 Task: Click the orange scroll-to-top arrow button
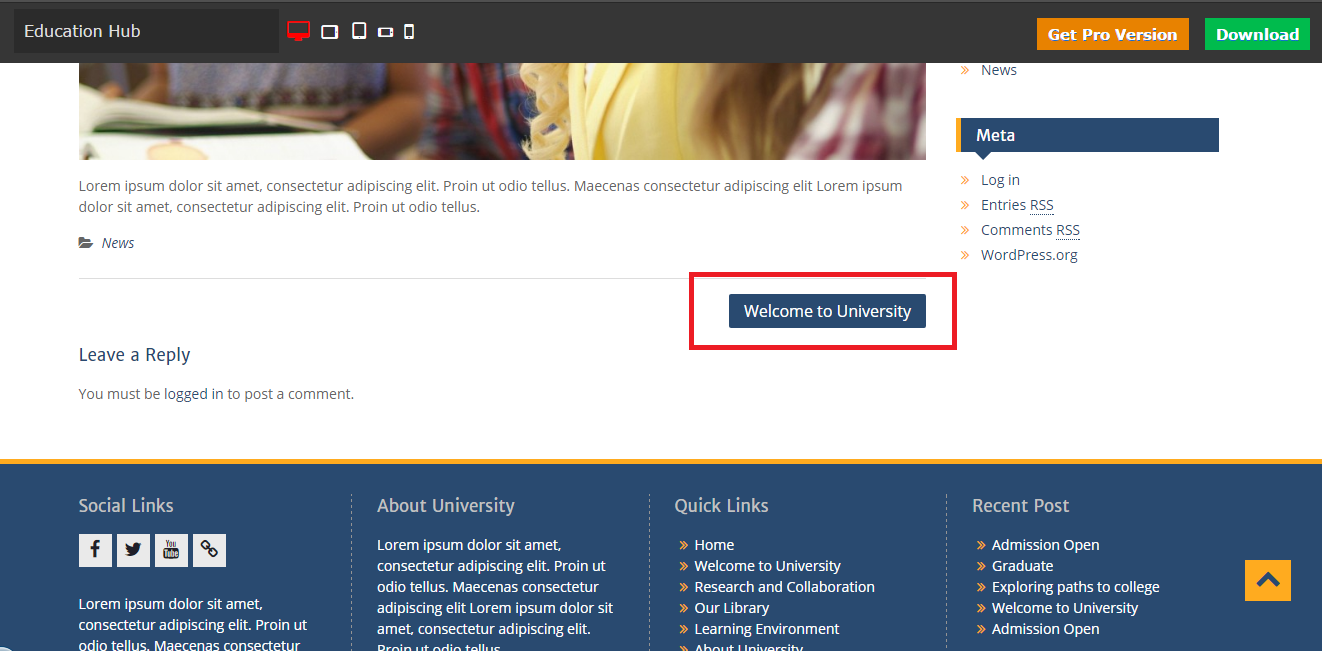coord(1268,580)
